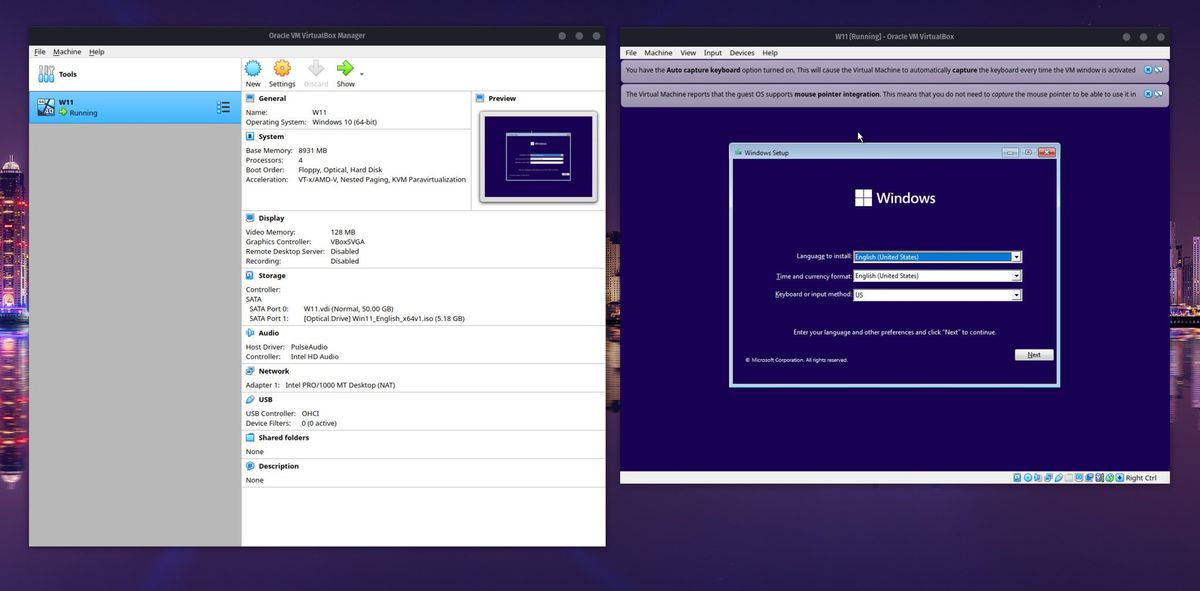
Task: Click the audio status bar icon
Action: [x=1038, y=478]
